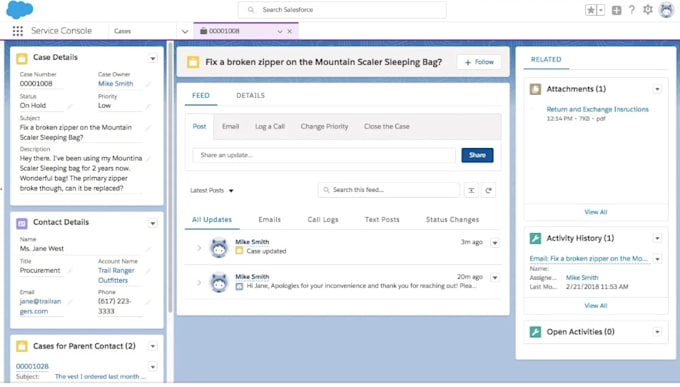Open user profile avatar menu
Screen dimensions: 680x387
tap(666, 10)
